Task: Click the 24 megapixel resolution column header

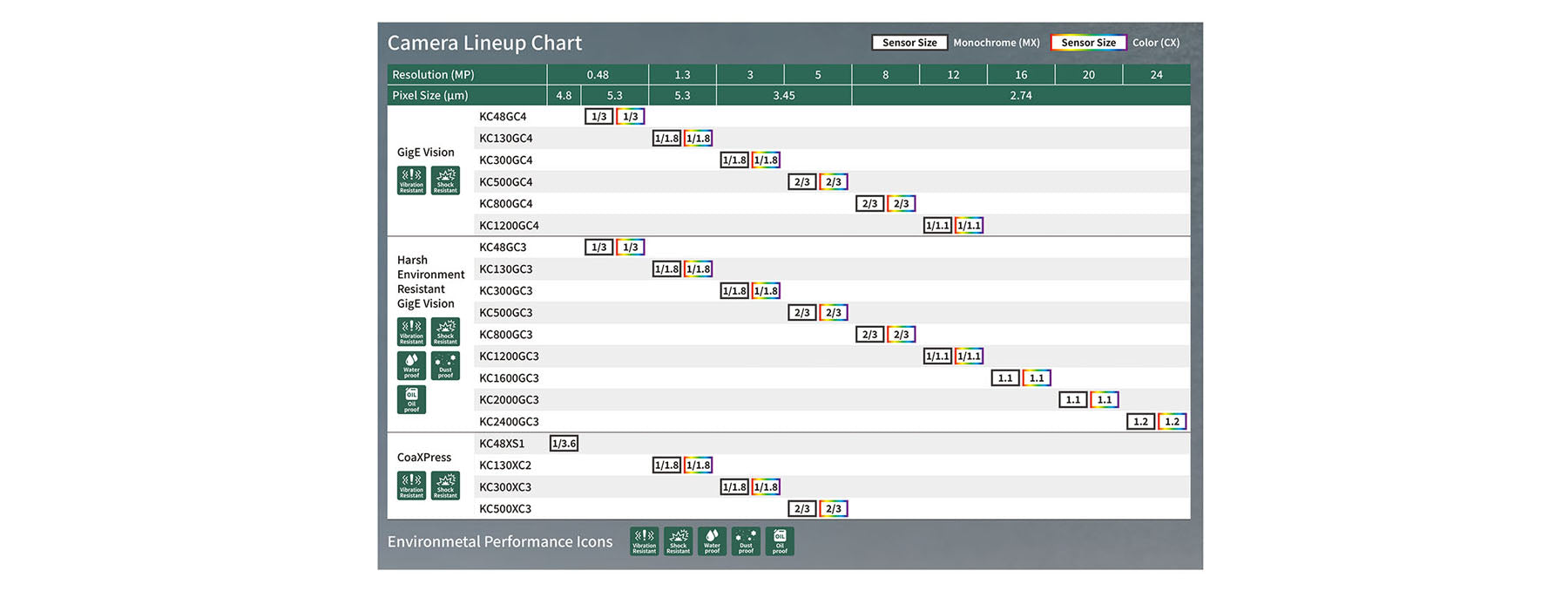Action: pos(1156,75)
